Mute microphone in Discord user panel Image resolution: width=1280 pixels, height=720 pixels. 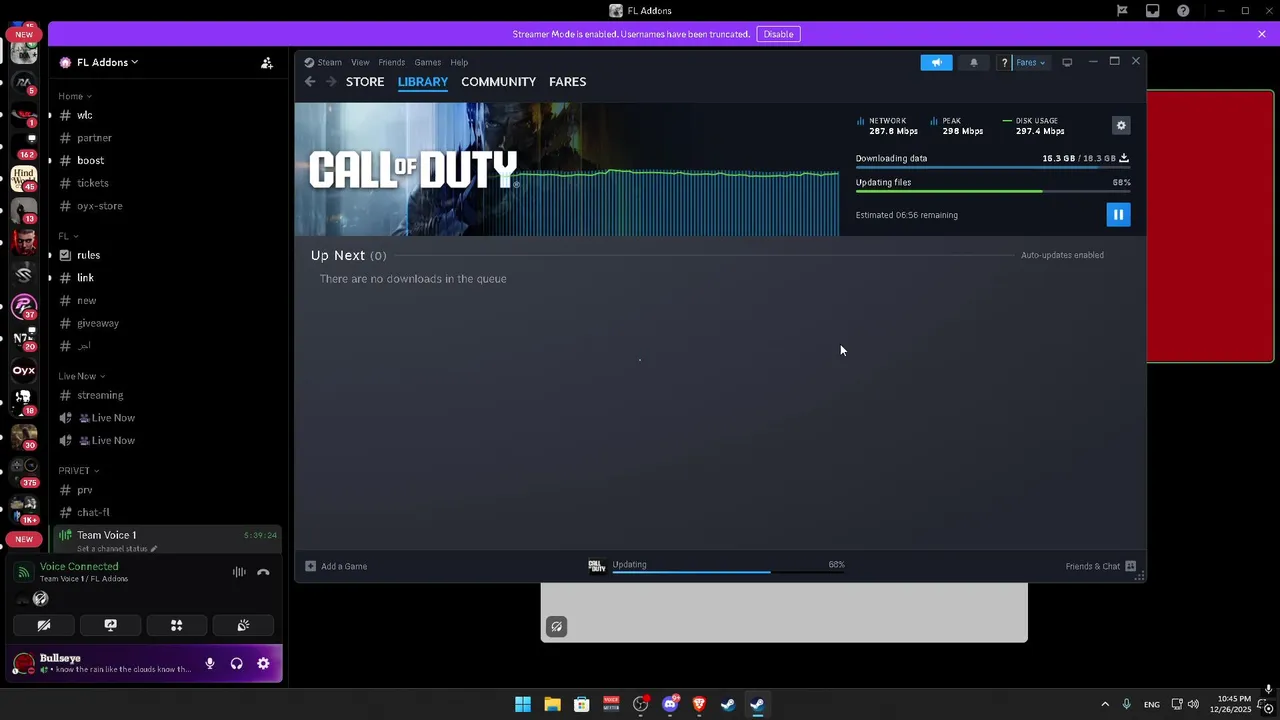tap(210, 663)
